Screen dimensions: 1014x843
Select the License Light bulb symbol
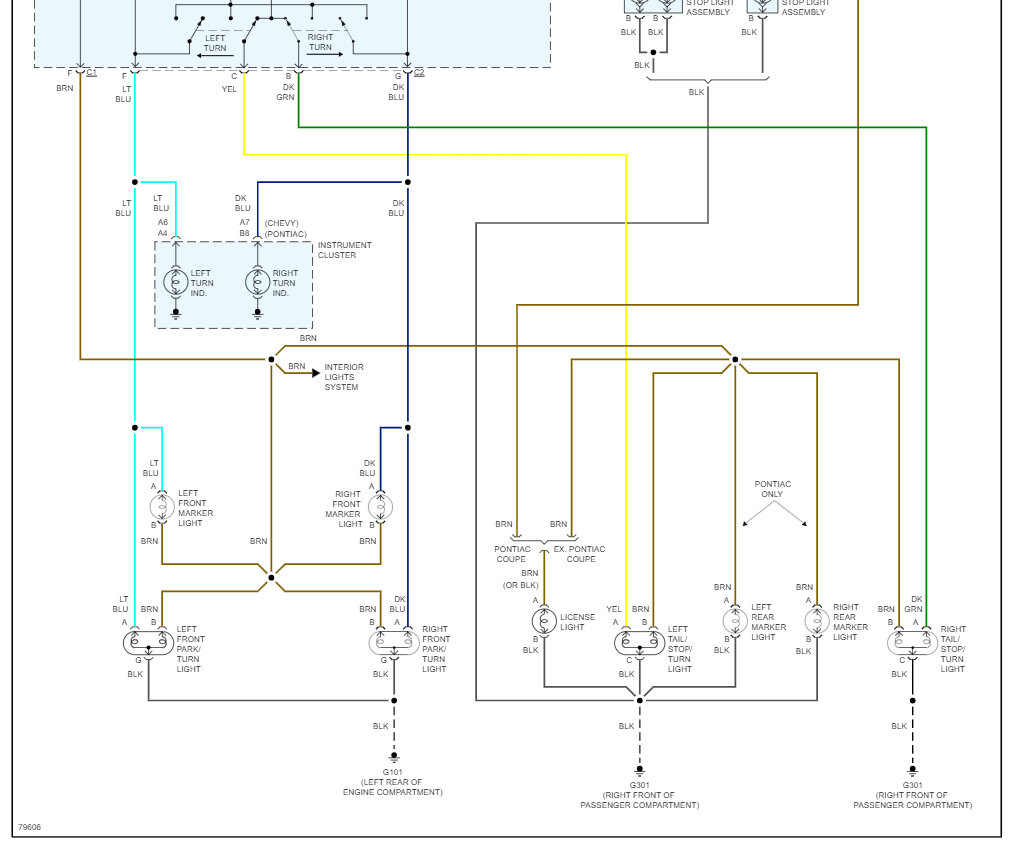click(x=545, y=622)
